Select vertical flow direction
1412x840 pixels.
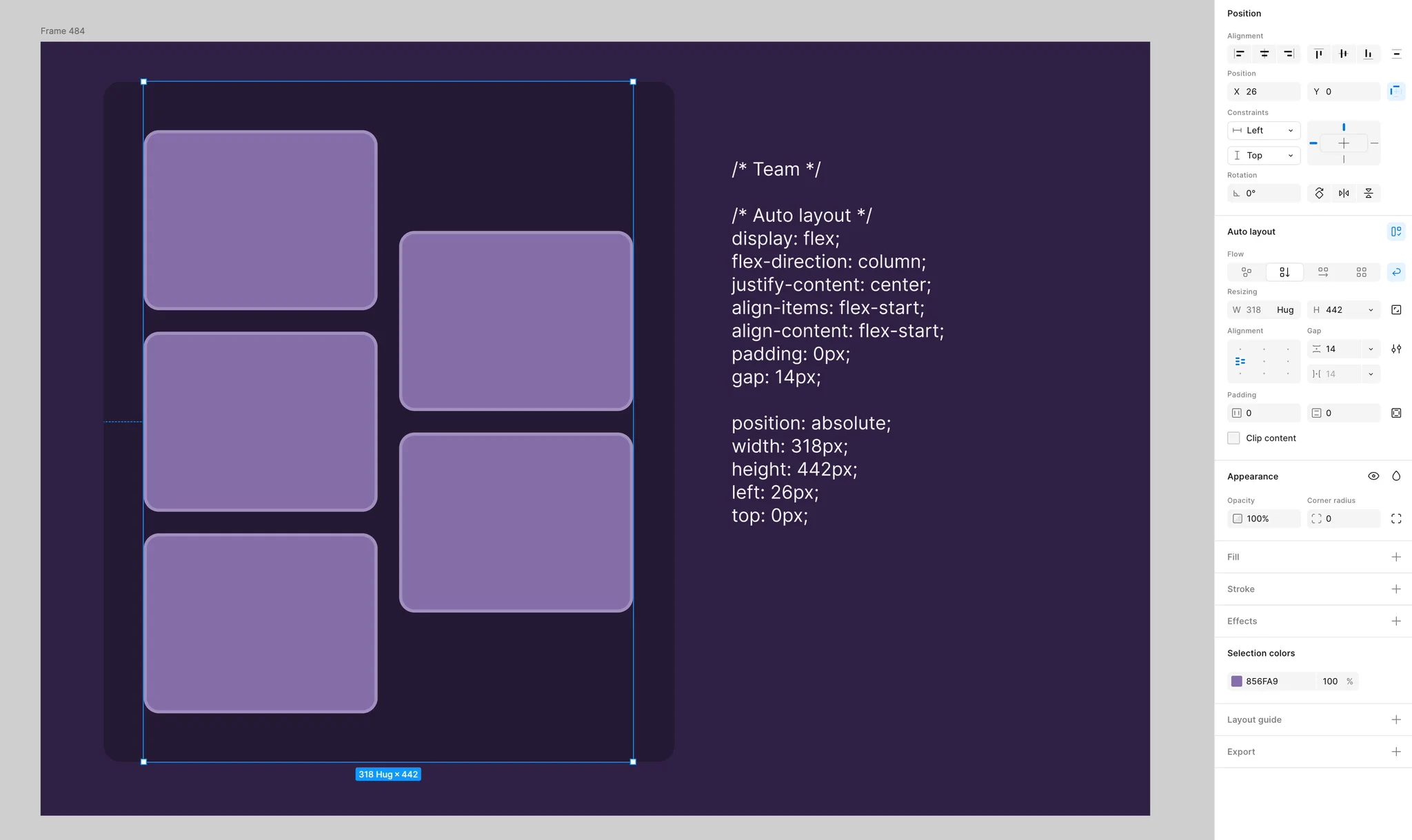coord(1284,272)
